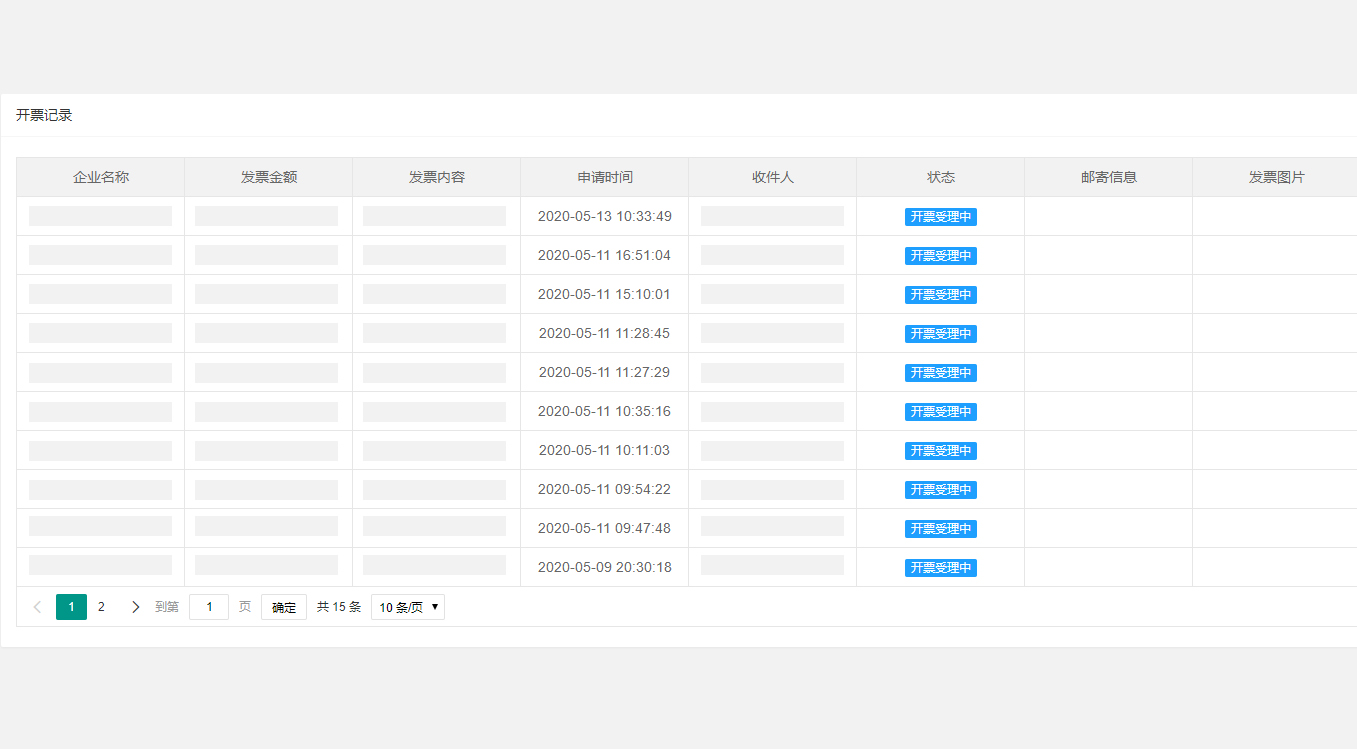Click the 发票图片 column header
Viewport: 1357px width, 749px height.
click(x=1276, y=177)
